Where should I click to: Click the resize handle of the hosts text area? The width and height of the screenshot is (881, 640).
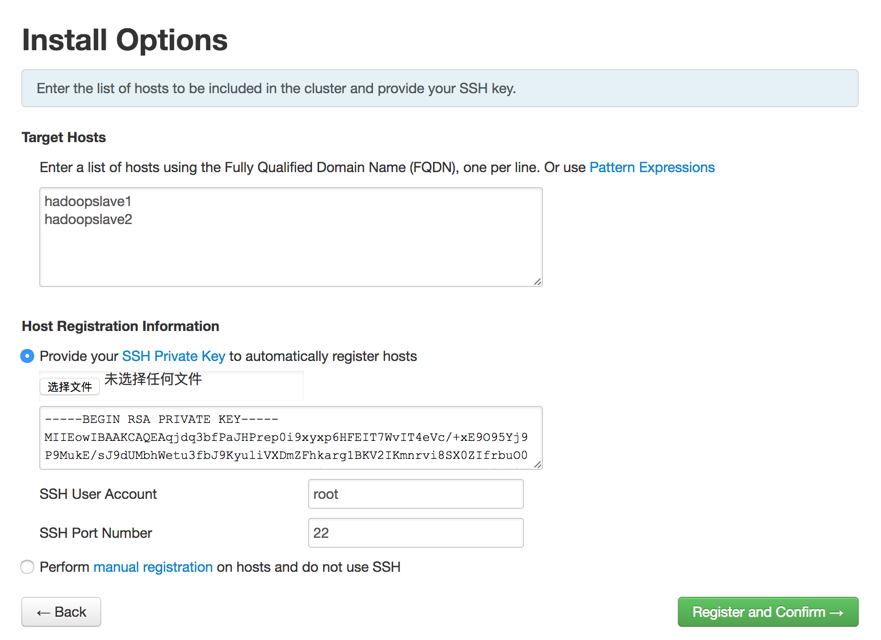coord(537,281)
